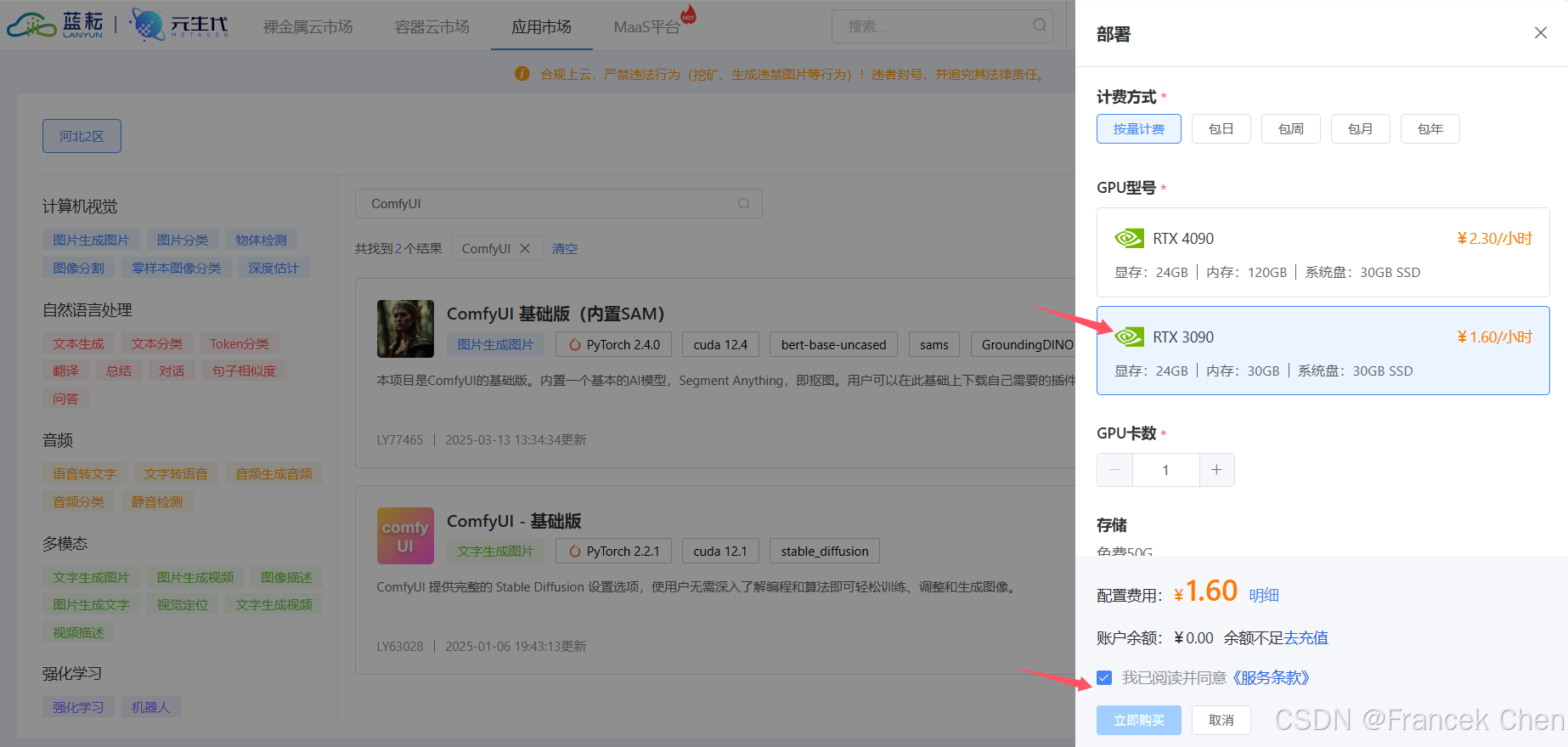The image size is (1568, 747).
Task: Filter by 深度估计 tag
Action: point(274,269)
